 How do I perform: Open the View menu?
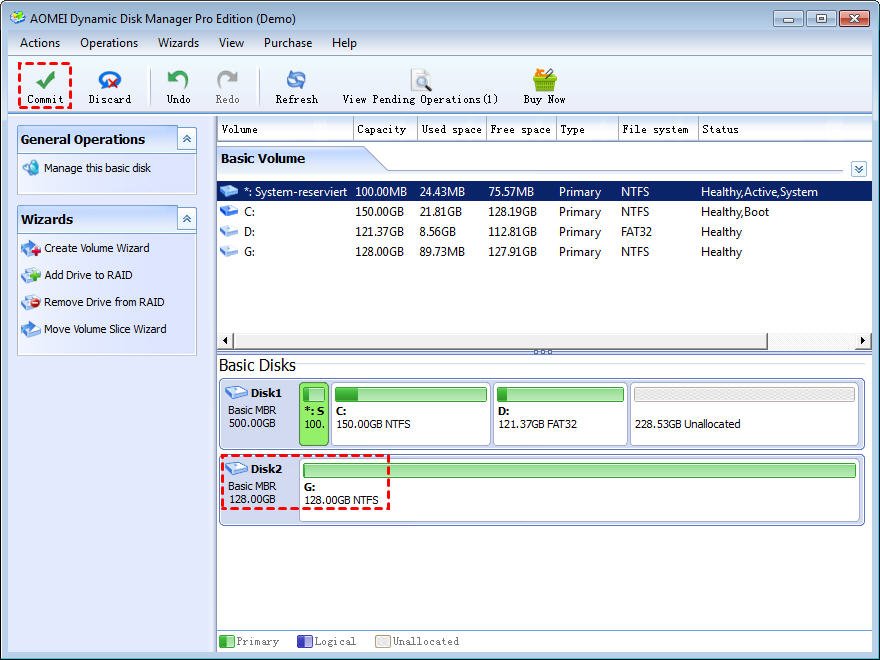coord(231,43)
